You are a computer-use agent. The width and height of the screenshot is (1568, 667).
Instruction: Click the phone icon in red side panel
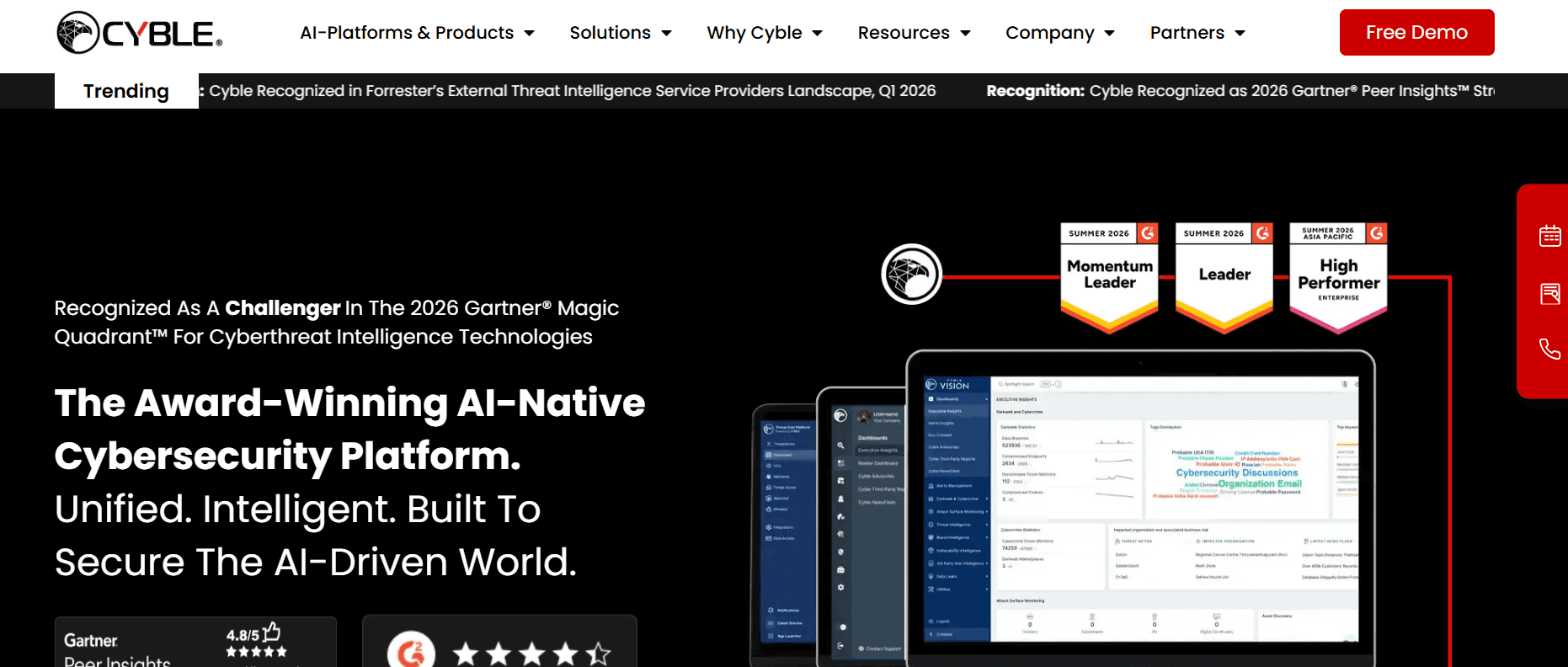coord(1549,349)
